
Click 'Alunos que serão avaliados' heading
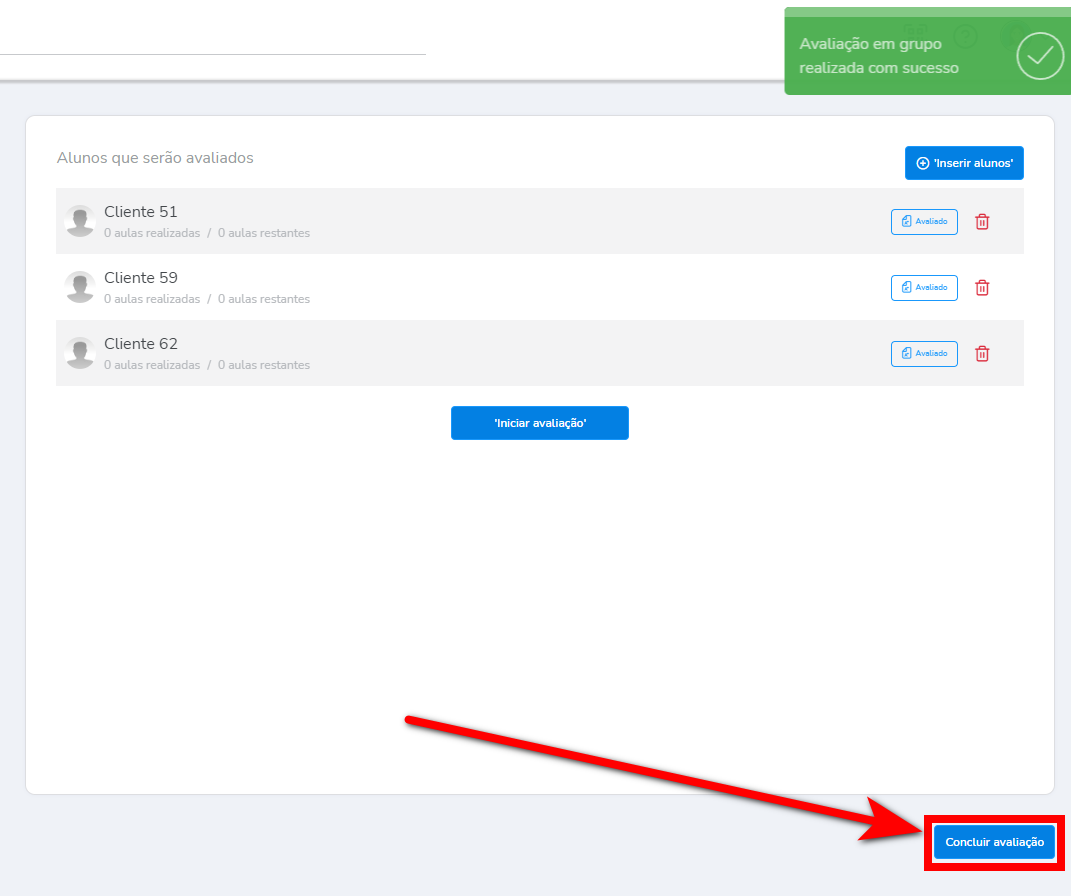click(155, 158)
